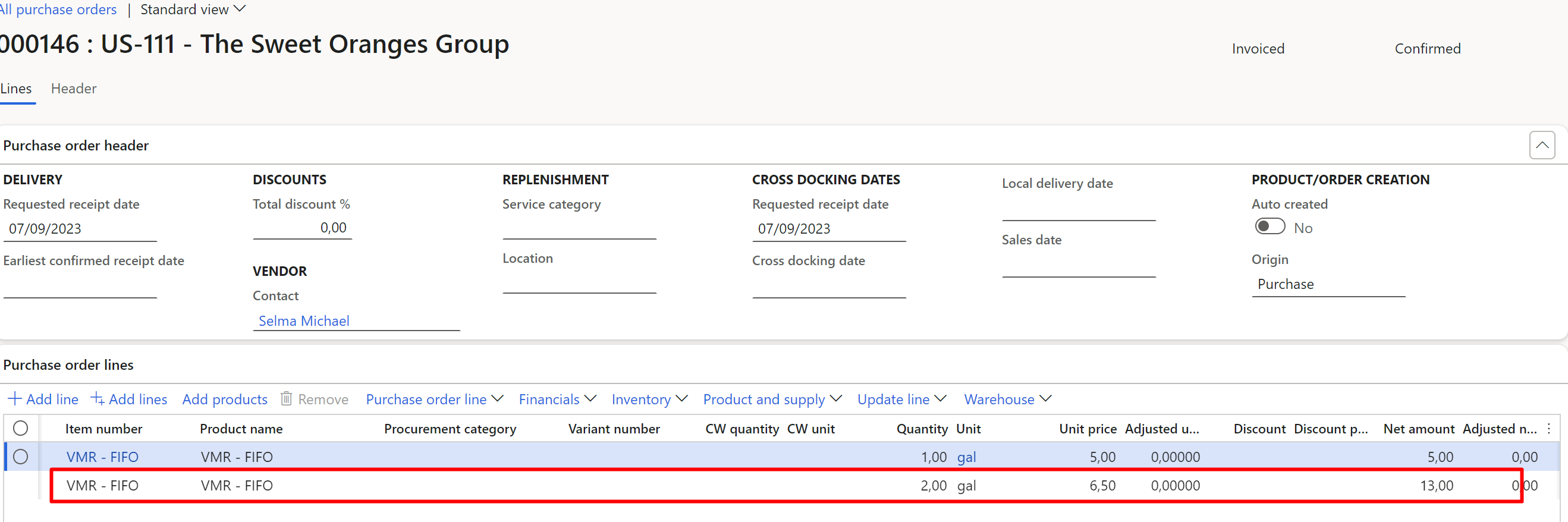Click the Invoiced status text
The width and height of the screenshot is (1568, 522).
[1258, 49]
